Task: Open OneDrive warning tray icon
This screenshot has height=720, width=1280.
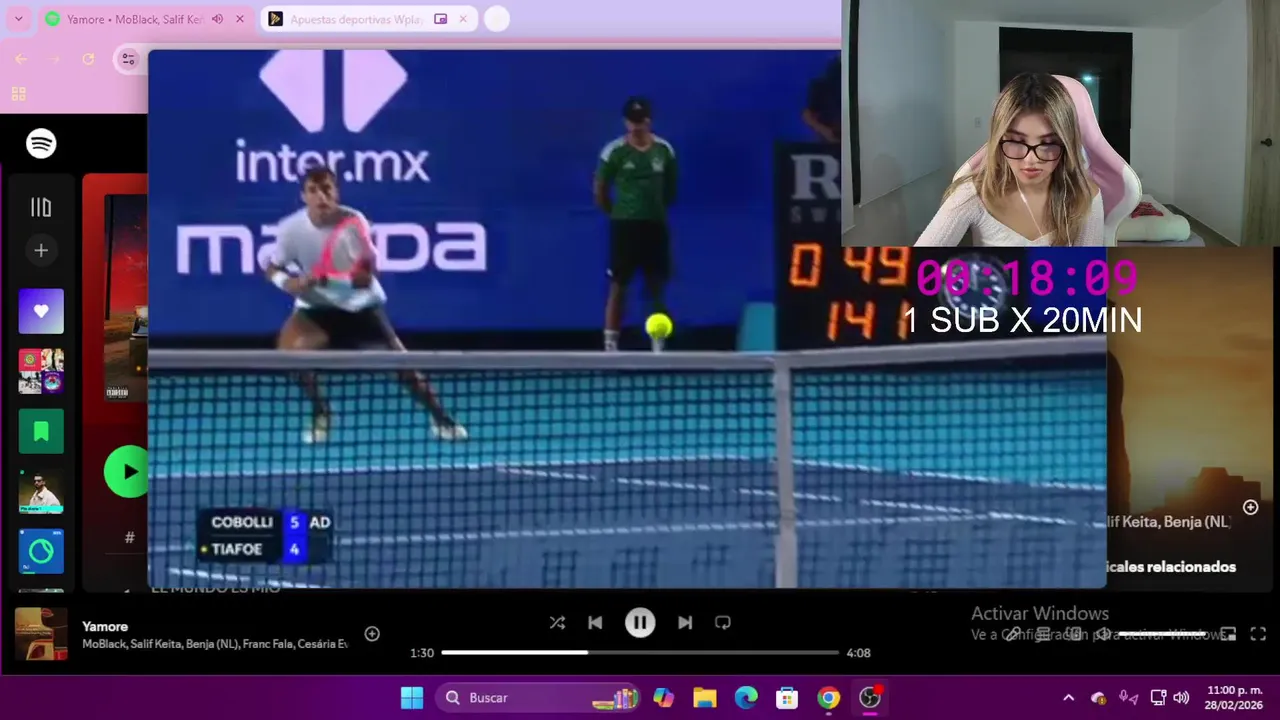Action: pyautogui.click(x=1098, y=698)
